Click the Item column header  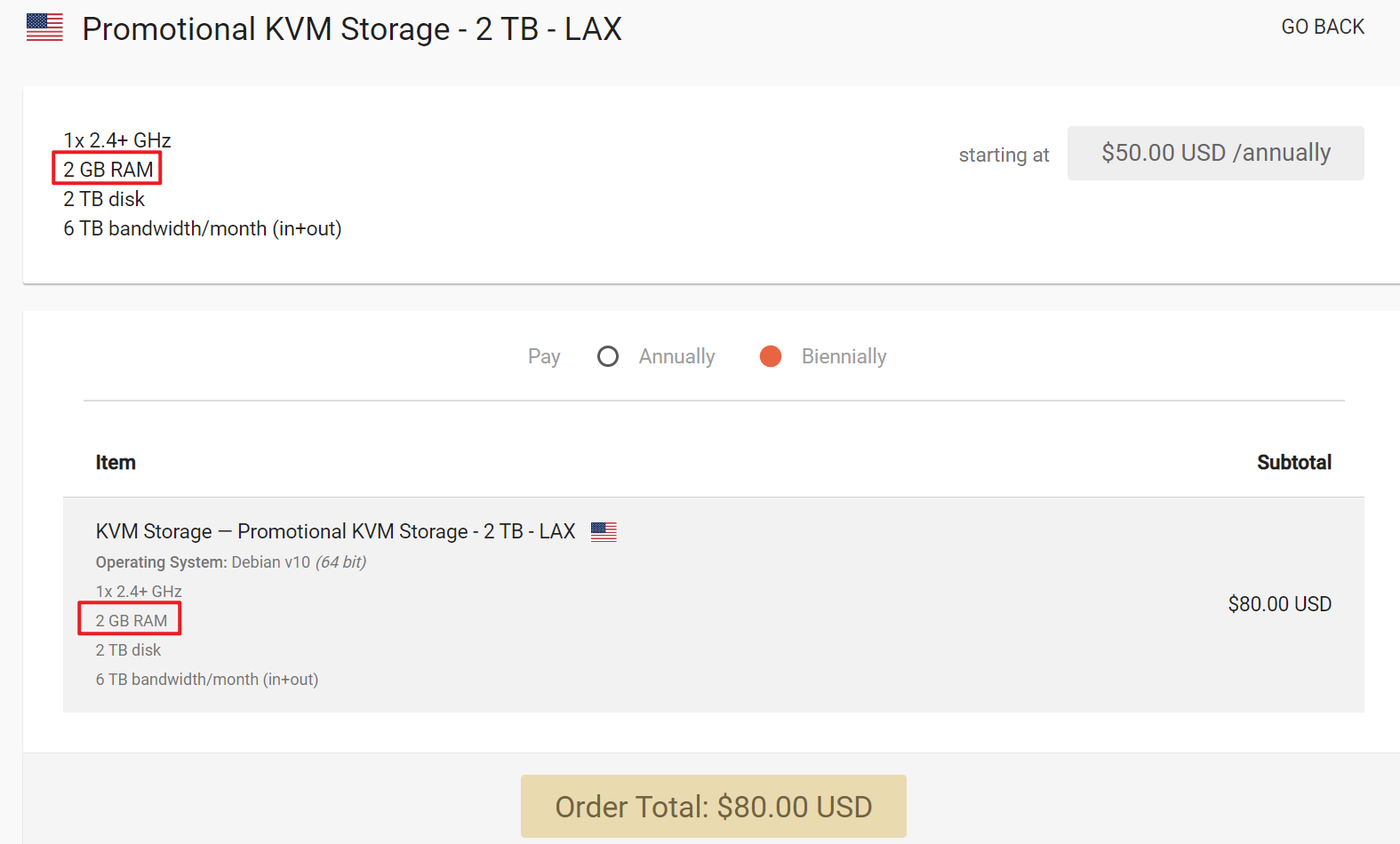coord(116,462)
